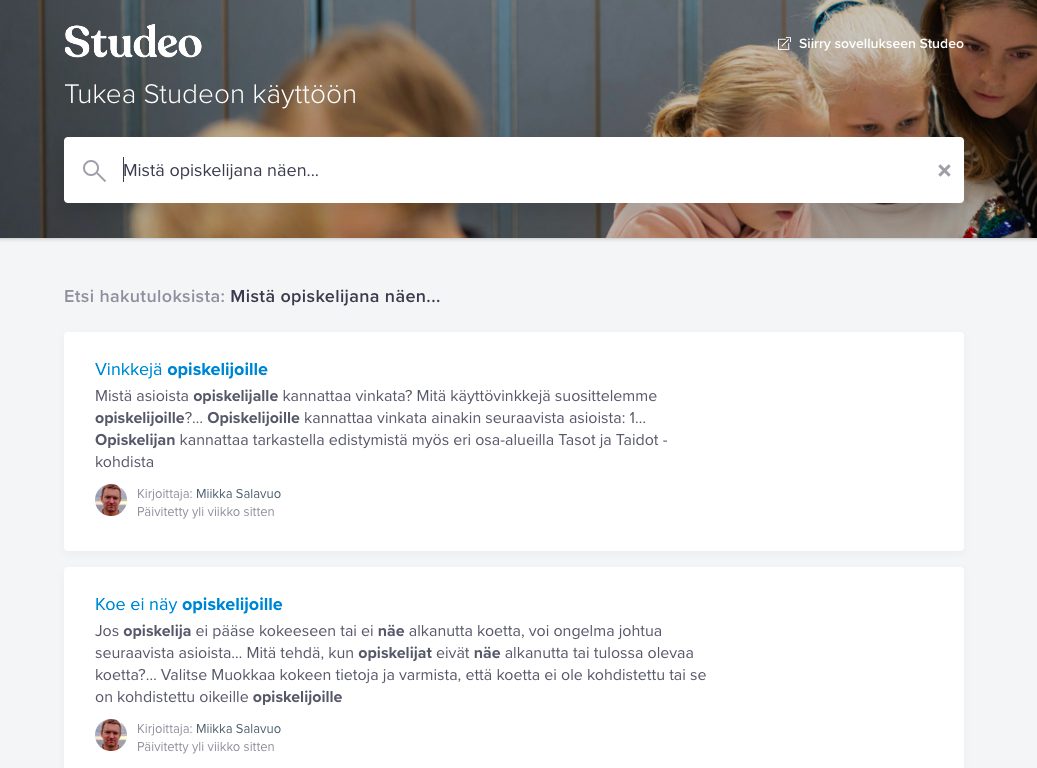The height and width of the screenshot is (768, 1037).
Task: Open the Siirry sovellukseen Studeo link
Action: [x=870, y=44]
